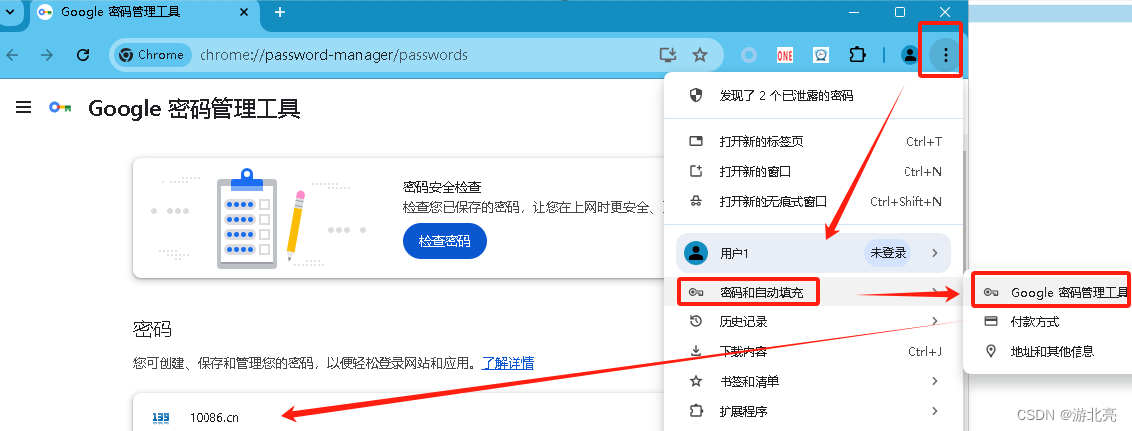Screen dimensions: 1132x431
Task: Reload the page
Action: pos(83,55)
